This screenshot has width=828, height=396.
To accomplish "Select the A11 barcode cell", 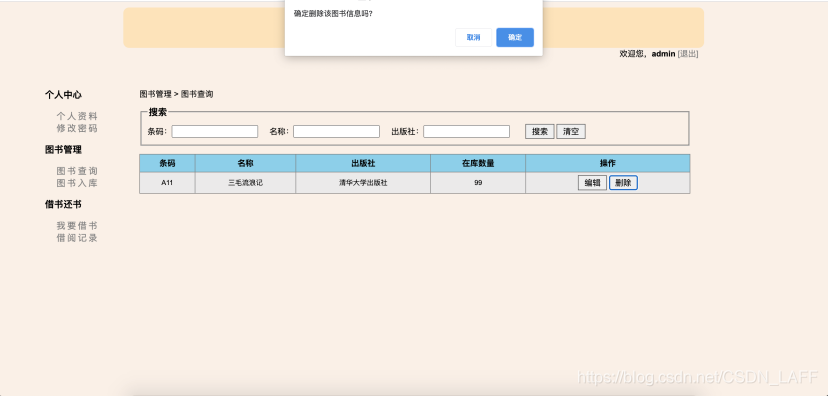I will tap(167, 183).
